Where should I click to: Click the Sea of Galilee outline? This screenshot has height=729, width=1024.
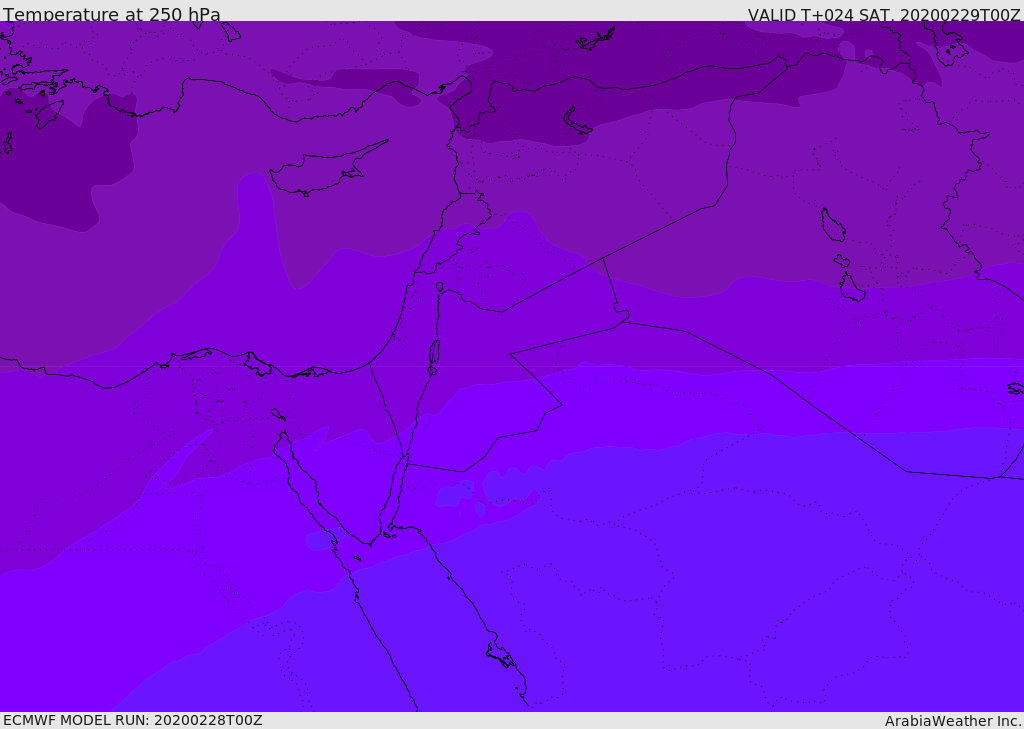coord(439,287)
